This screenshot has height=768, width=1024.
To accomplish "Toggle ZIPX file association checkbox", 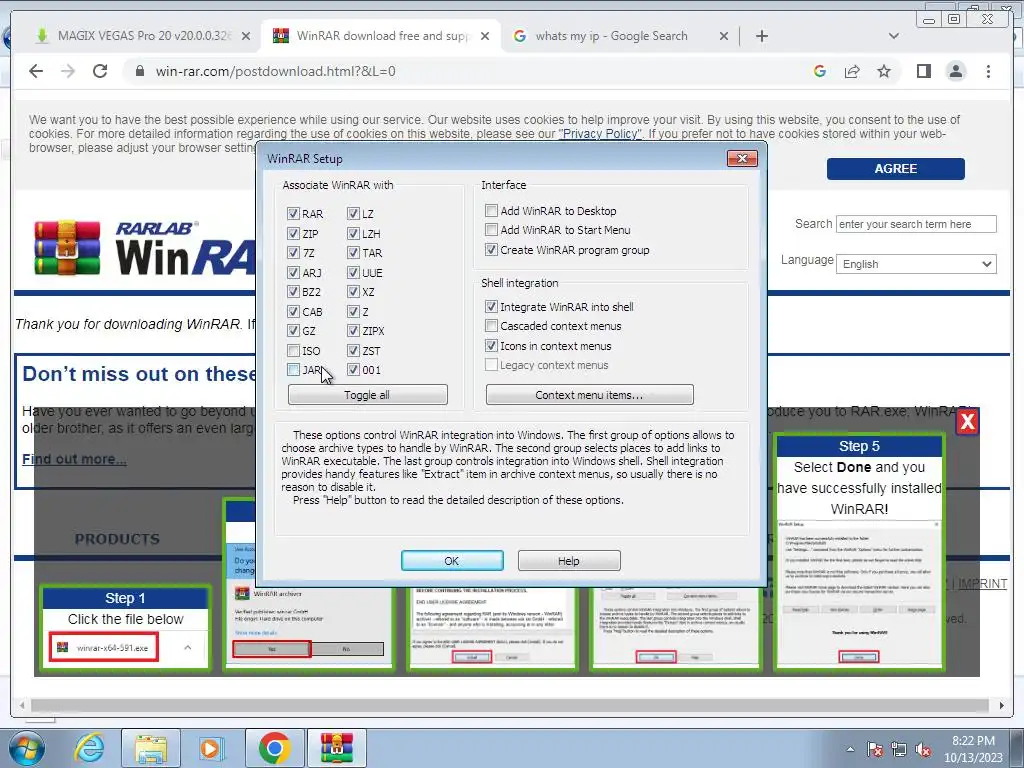I will [353, 330].
